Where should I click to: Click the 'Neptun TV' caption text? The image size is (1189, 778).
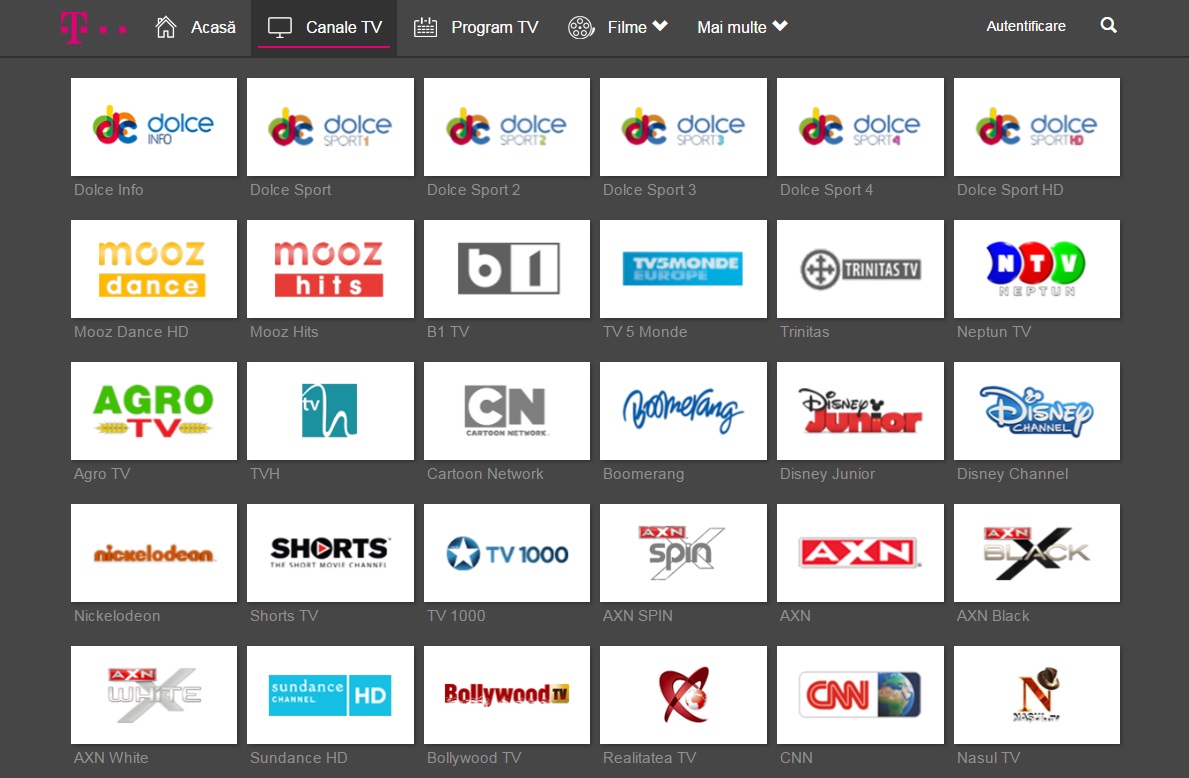993,331
